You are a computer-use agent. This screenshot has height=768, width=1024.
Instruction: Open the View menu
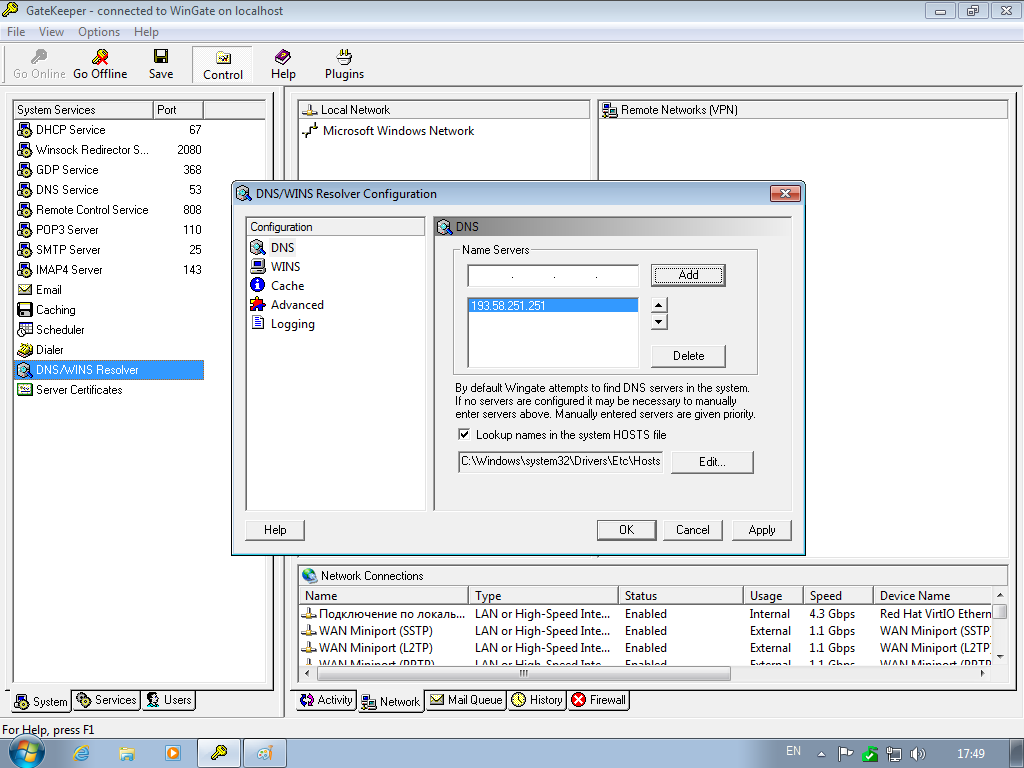(51, 32)
